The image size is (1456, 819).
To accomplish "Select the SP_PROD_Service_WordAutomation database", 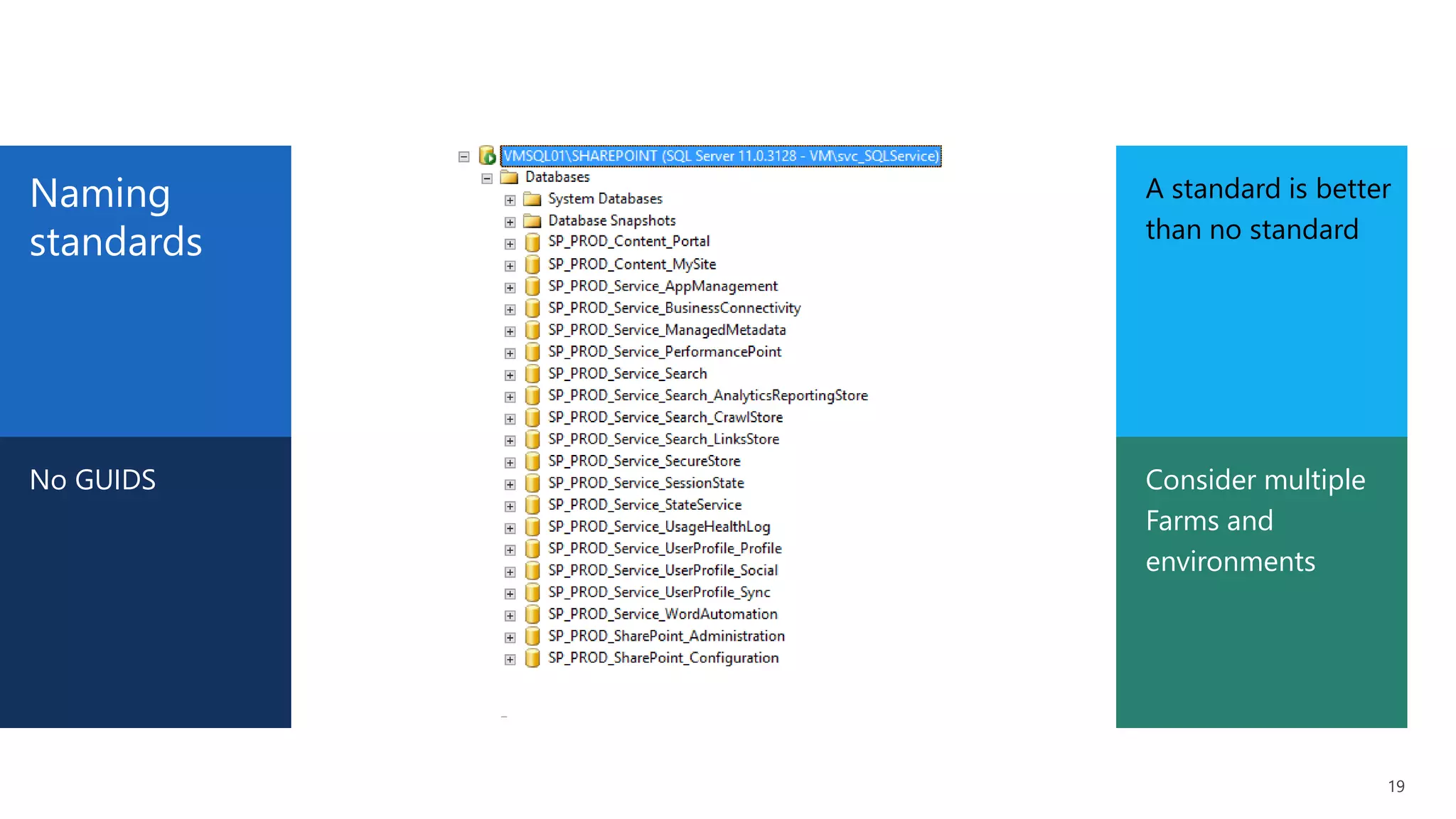I will [662, 614].
